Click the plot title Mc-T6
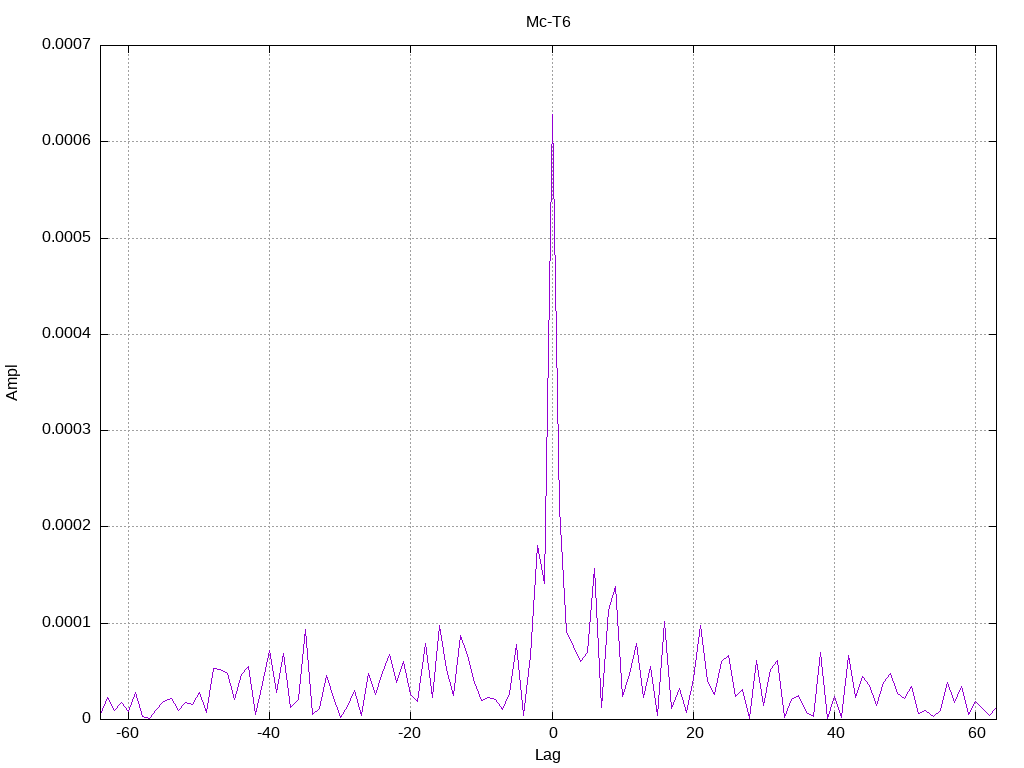Image resolution: width=1024 pixels, height=768 pixels. click(548, 22)
